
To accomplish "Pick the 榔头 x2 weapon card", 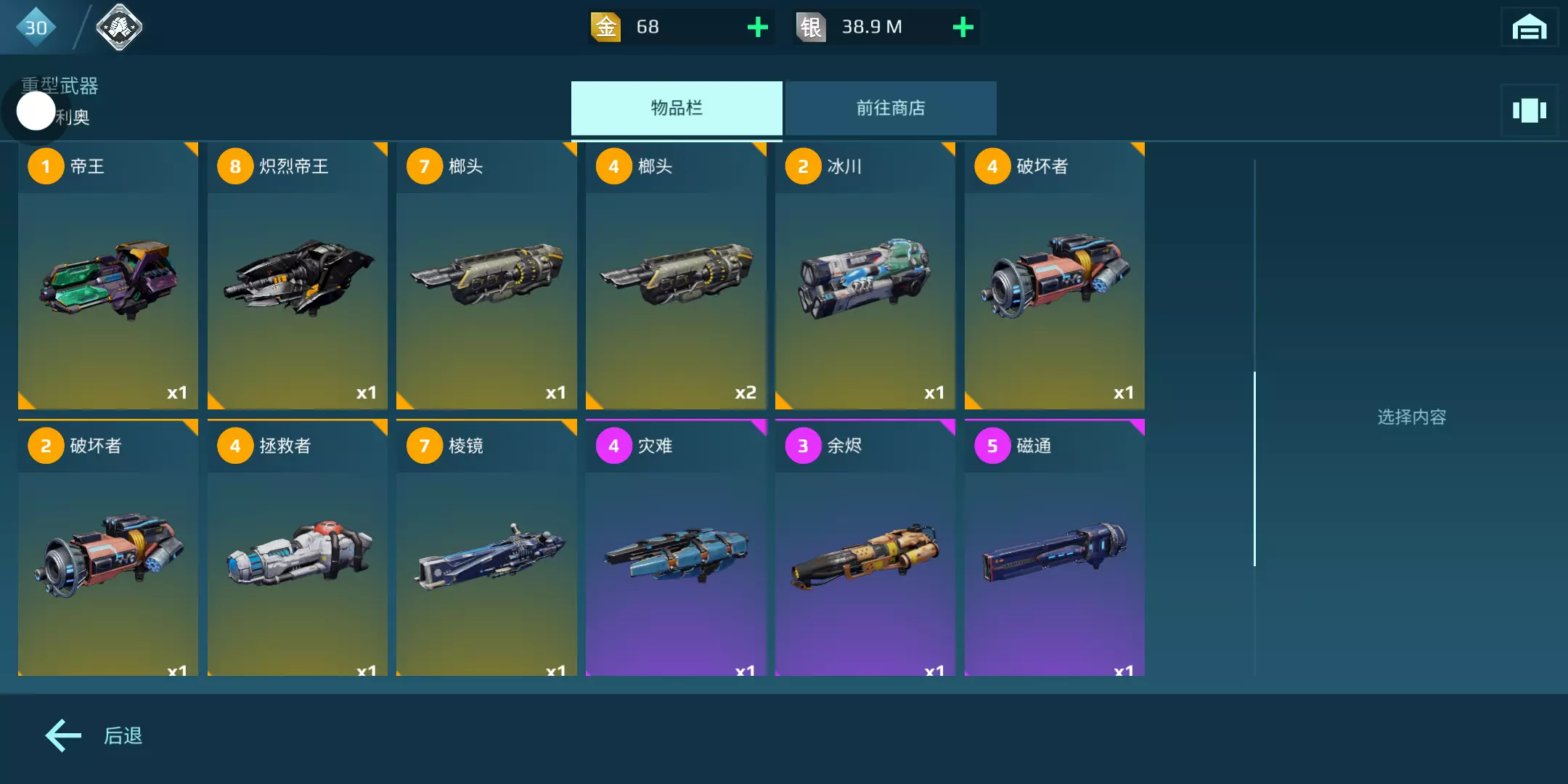I will (676, 276).
